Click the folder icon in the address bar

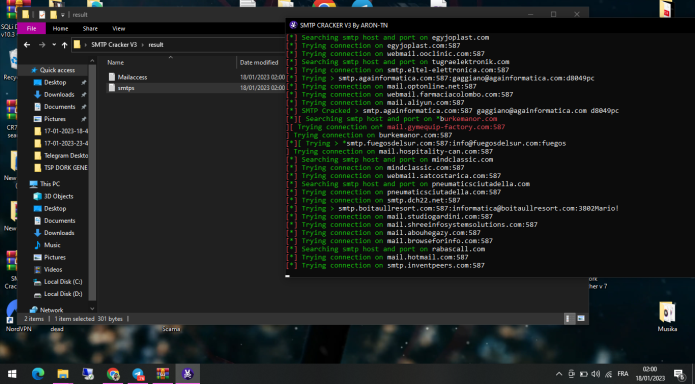pos(77,44)
